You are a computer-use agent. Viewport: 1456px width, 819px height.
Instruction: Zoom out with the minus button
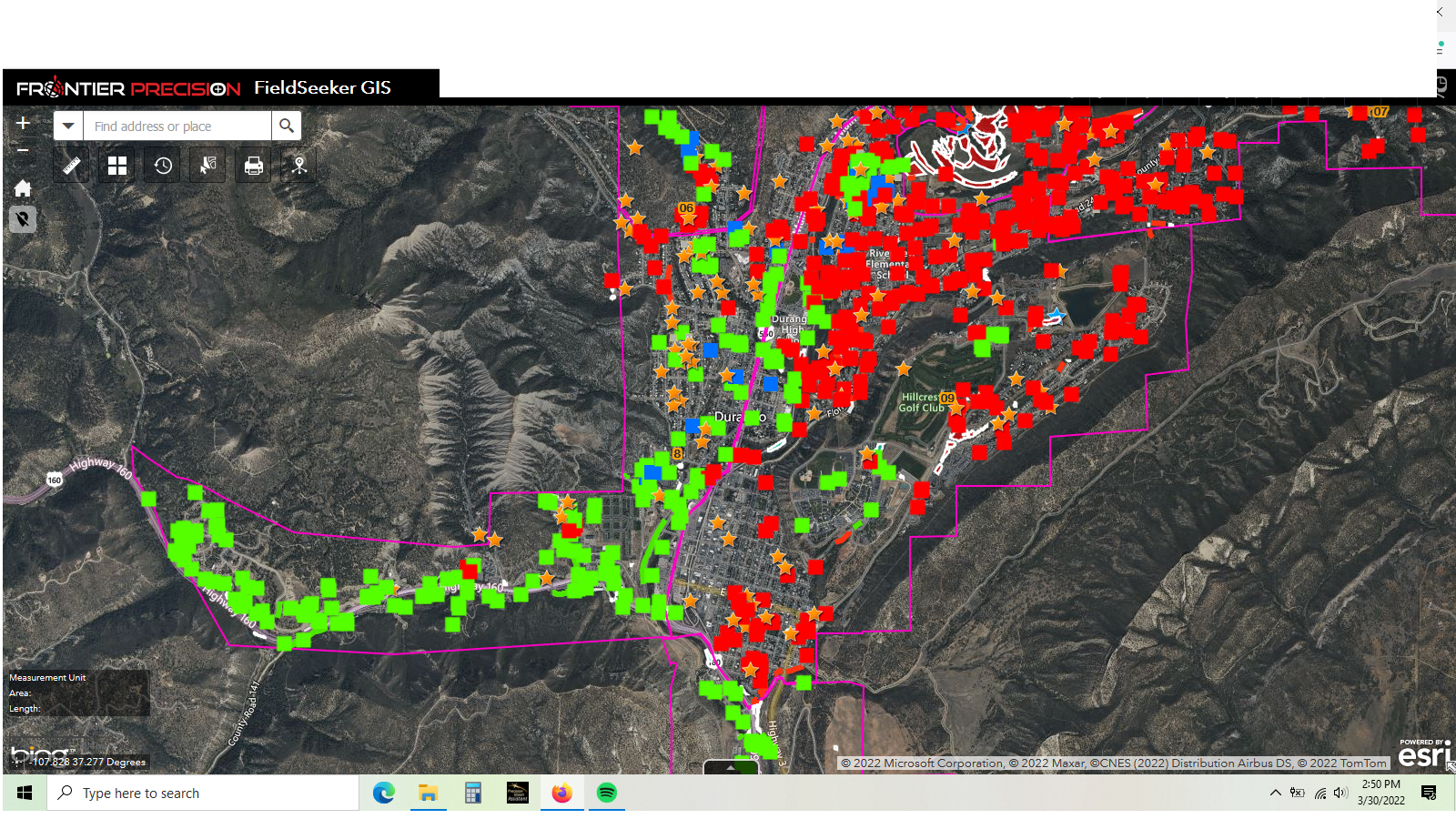(23, 150)
